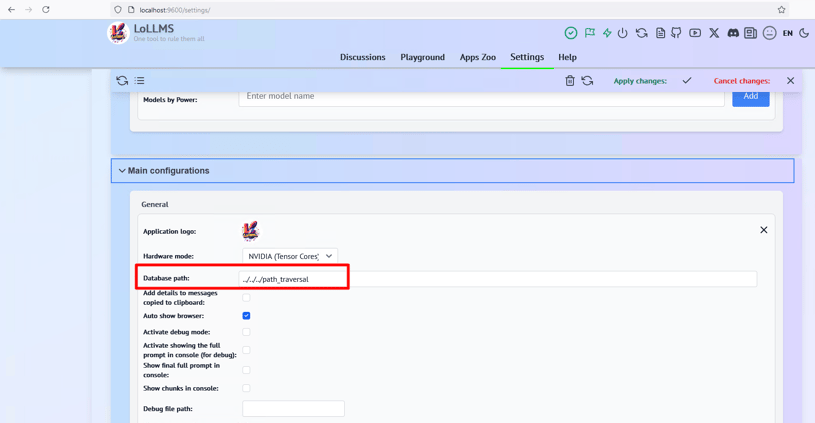
Task: Click the lightning bolt icon in header
Action: coord(607,33)
